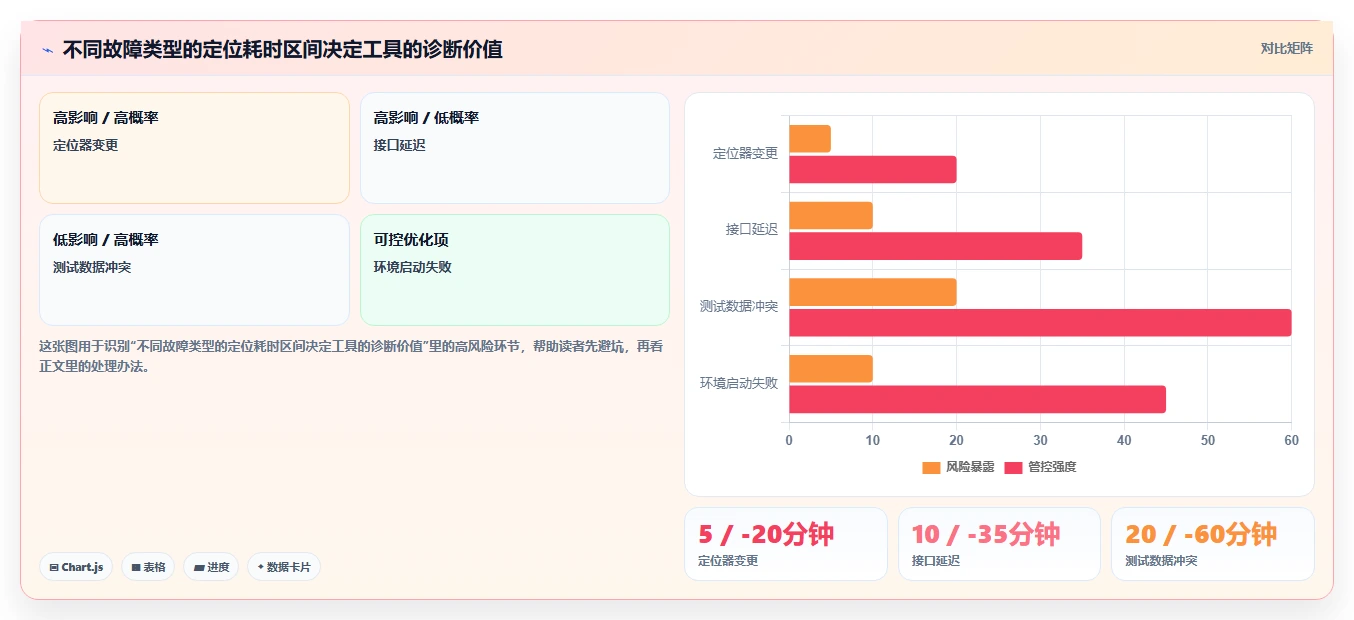Click the x-axis tick value 30

[x=1040, y=440]
